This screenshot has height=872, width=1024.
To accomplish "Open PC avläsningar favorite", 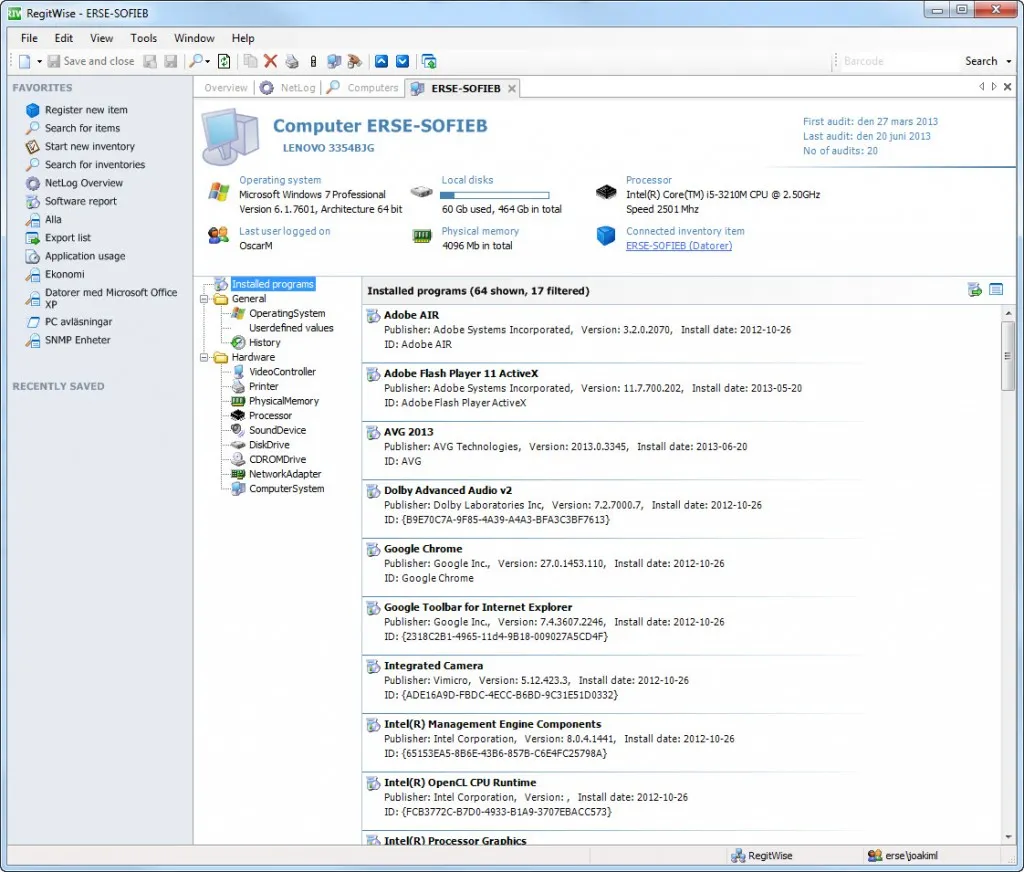I will tap(78, 321).
